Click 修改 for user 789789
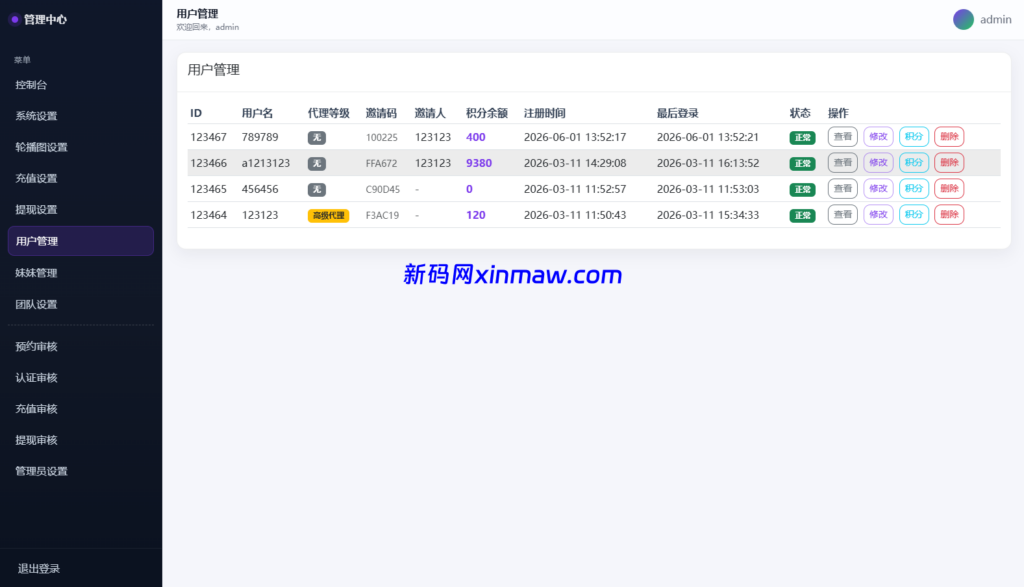 tap(878, 136)
